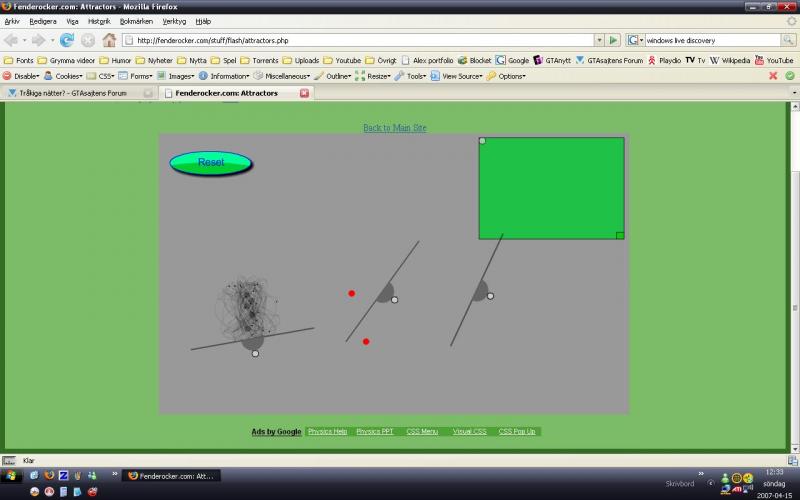Image resolution: width=800 pixels, height=500 pixels.
Task: Click the green Go arrow beside address bar
Action: pyautogui.click(x=613, y=40)
